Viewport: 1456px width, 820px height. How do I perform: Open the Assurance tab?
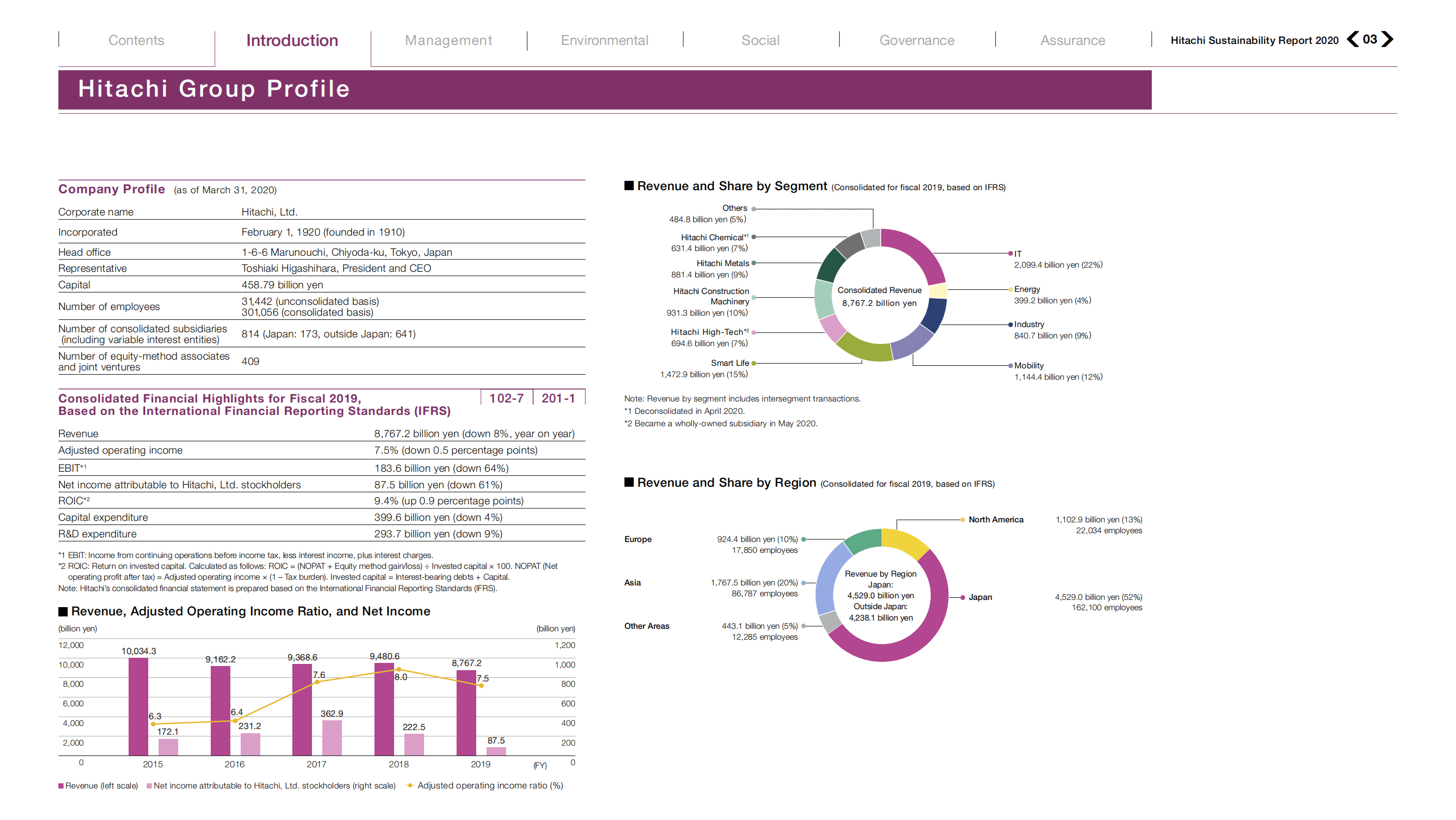1072,40
